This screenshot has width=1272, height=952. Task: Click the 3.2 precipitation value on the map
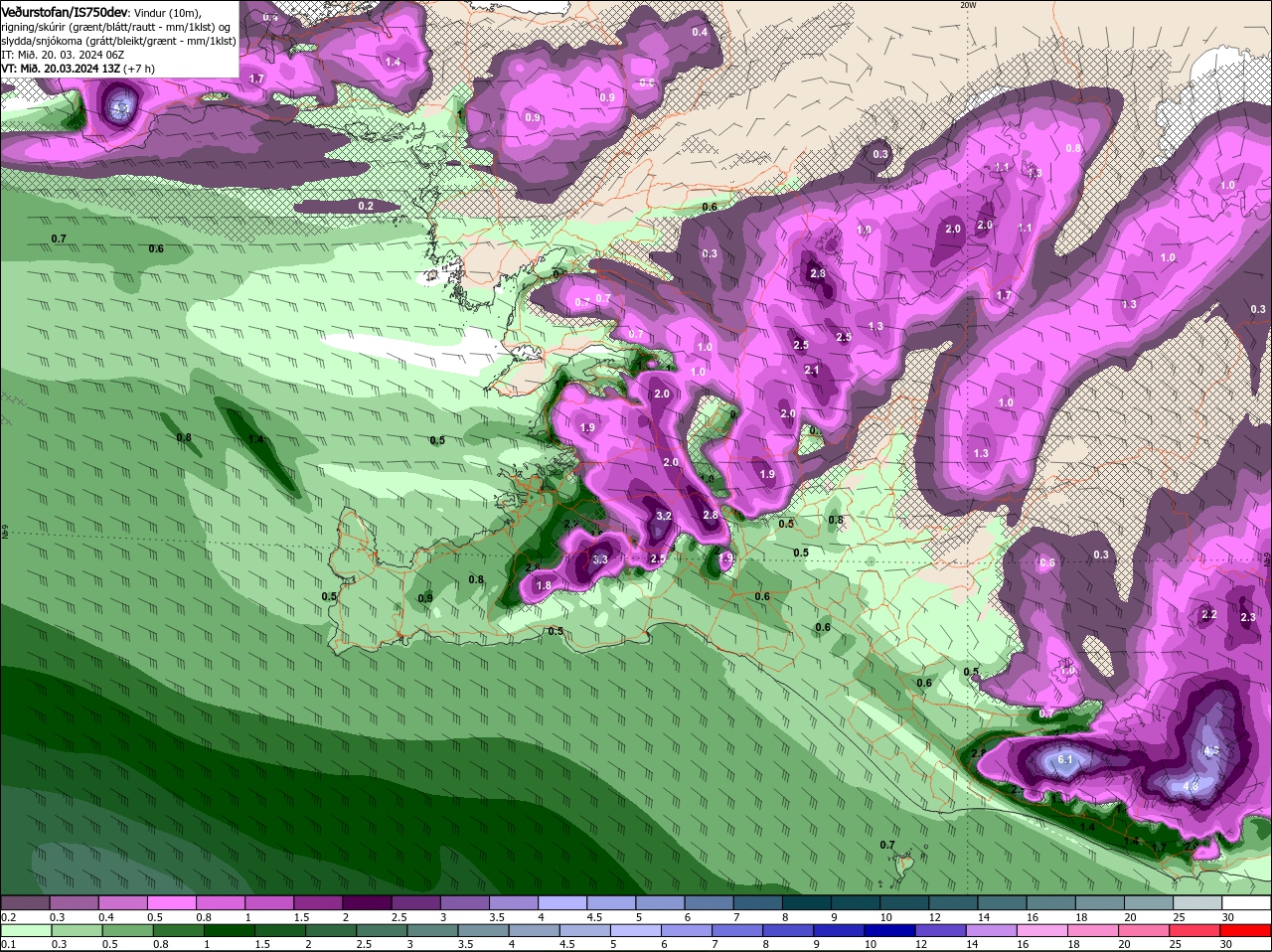point(665,516)
